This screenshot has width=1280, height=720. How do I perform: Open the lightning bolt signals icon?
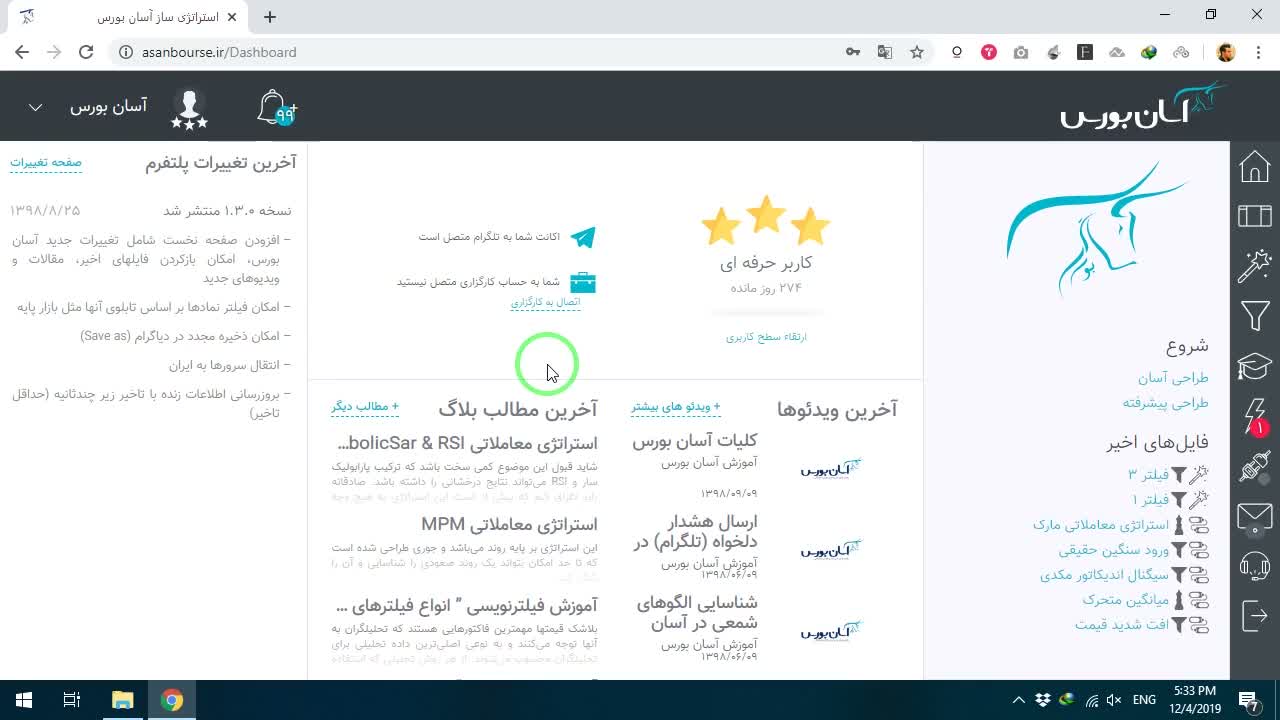1254,416
